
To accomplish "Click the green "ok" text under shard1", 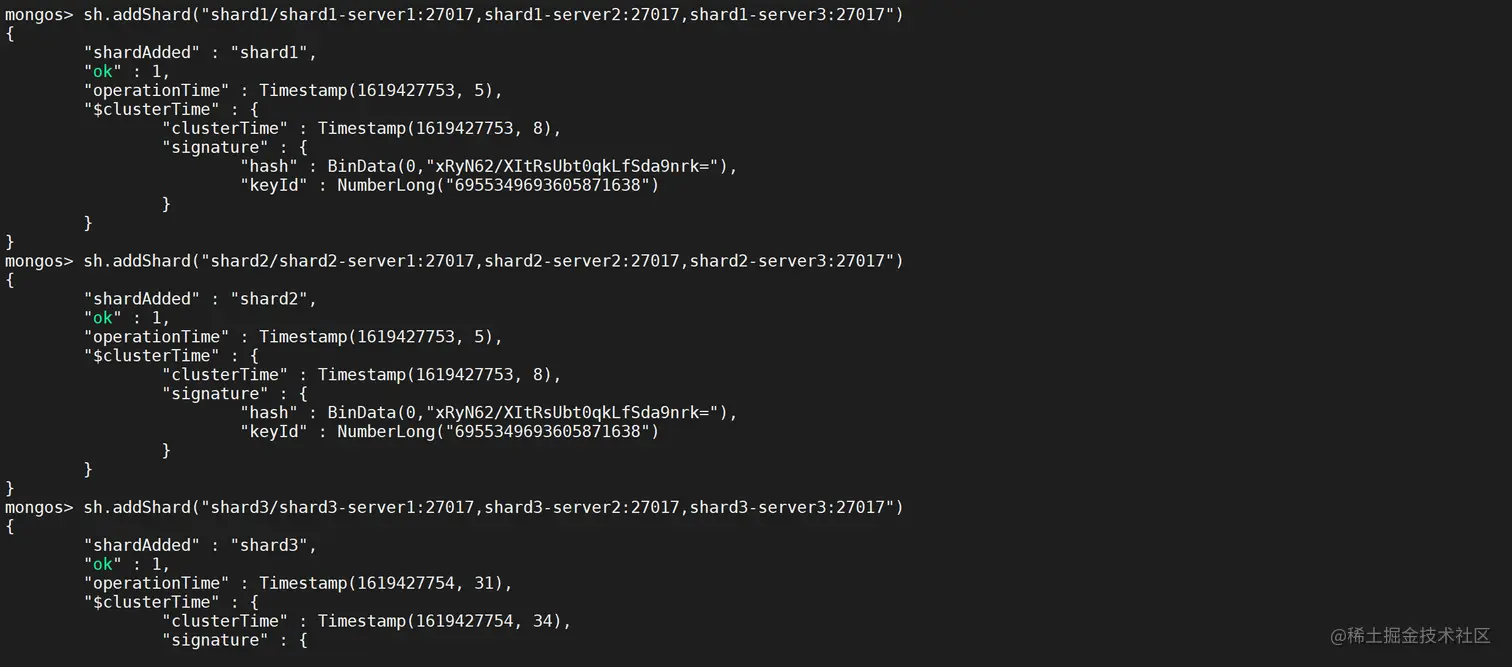I will click(103, 71).
